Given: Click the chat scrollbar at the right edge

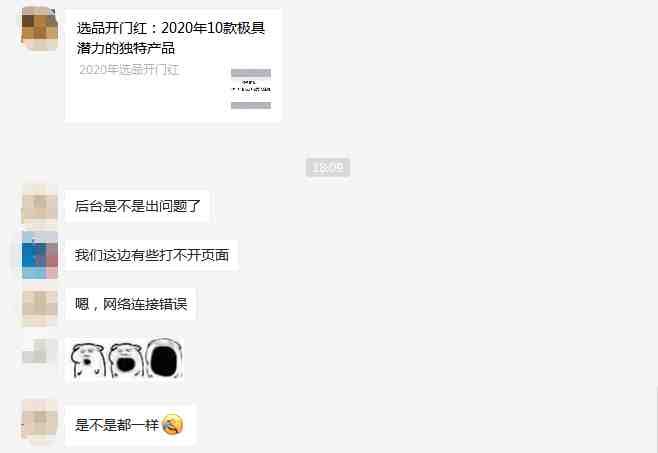Looking at the screenshot, I should coord(656,420).
